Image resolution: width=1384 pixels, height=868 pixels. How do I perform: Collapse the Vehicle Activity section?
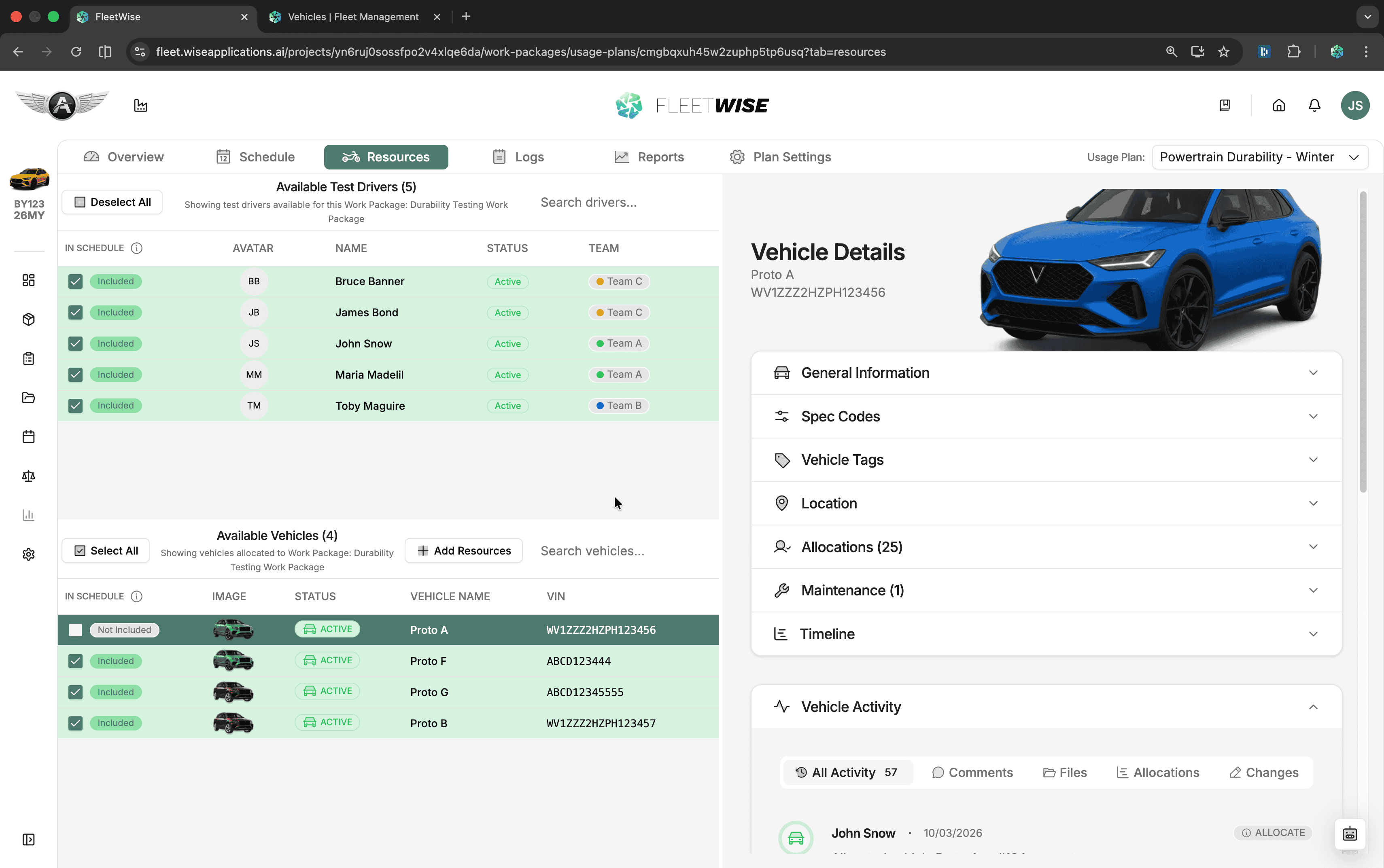[x=1046, y=707]
